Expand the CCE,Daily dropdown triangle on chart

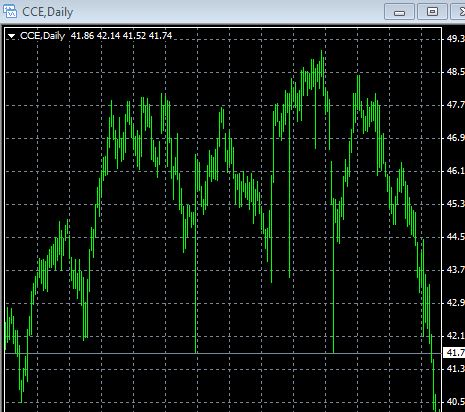[x=12, y=36]
